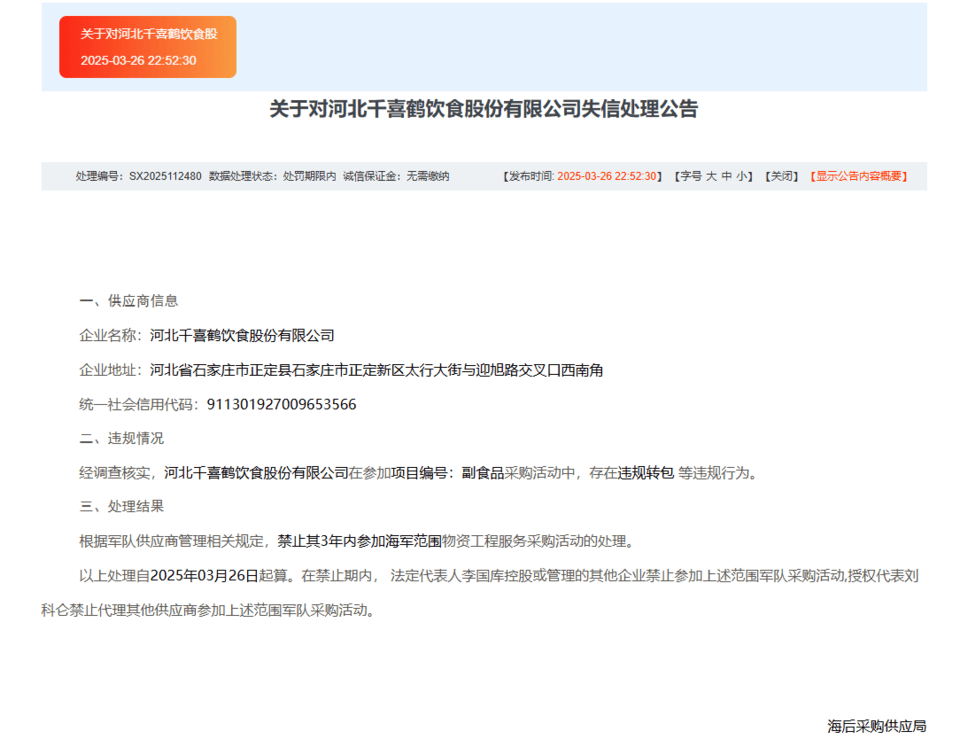Select the orange announcement card about 河北千喜鹤饮食股
Screen dimensions: 960x747
click(147, 46)
